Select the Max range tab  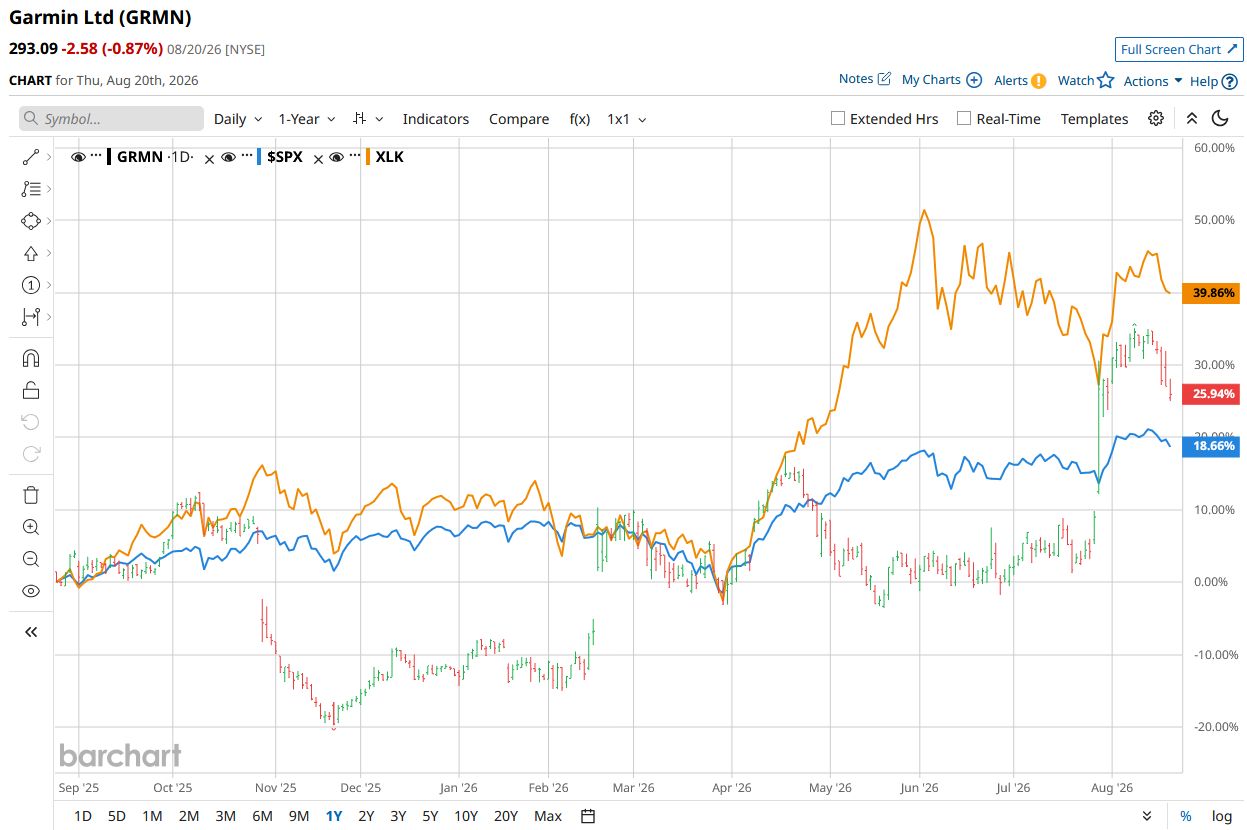coord(548,816)
